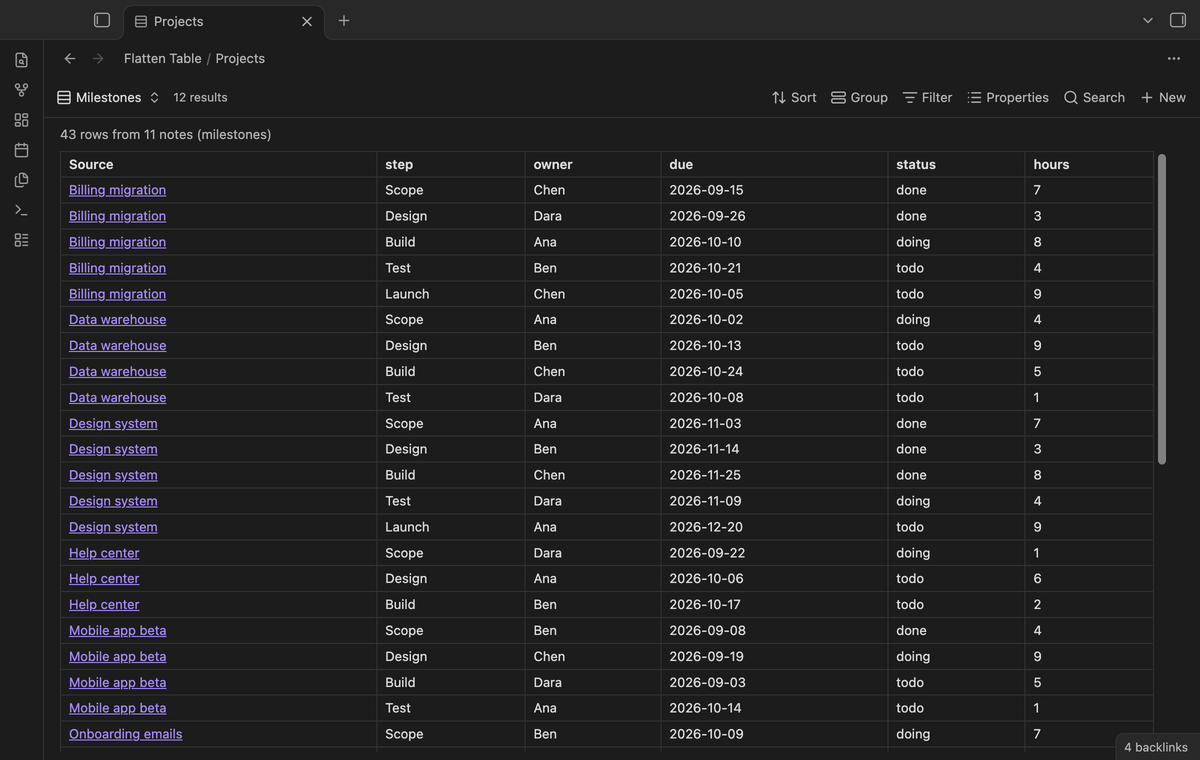Click the step column header
The height and width of the screenshot is (760, 1200).
451,164
